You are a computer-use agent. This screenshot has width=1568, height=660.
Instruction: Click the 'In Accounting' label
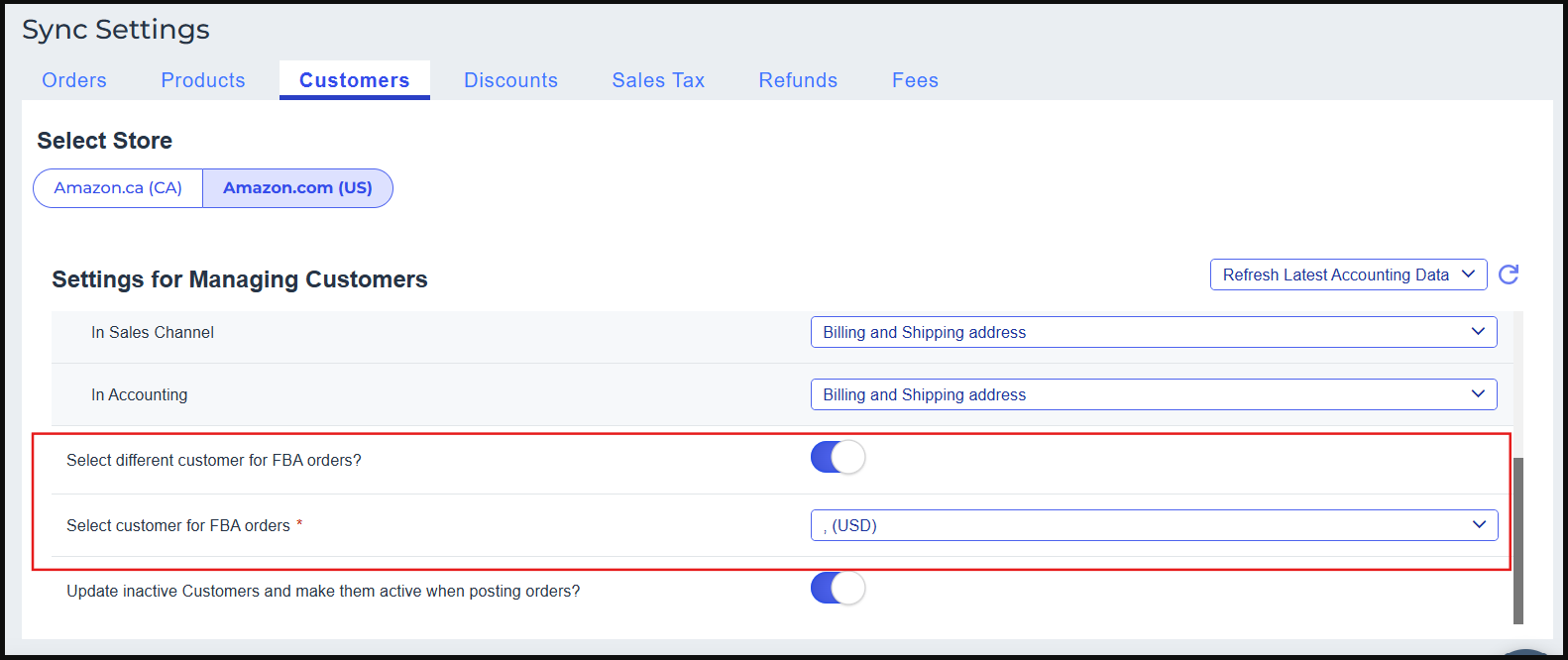[139, 395]
